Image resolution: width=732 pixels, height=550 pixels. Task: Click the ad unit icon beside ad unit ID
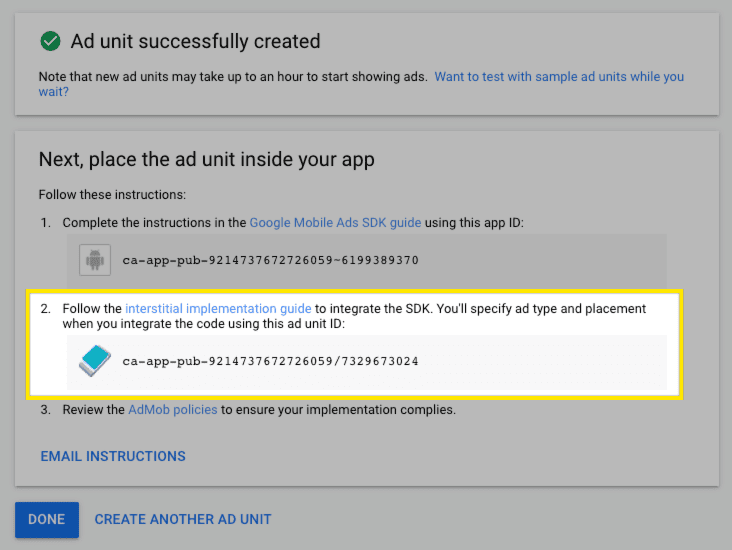coord(95,361)
